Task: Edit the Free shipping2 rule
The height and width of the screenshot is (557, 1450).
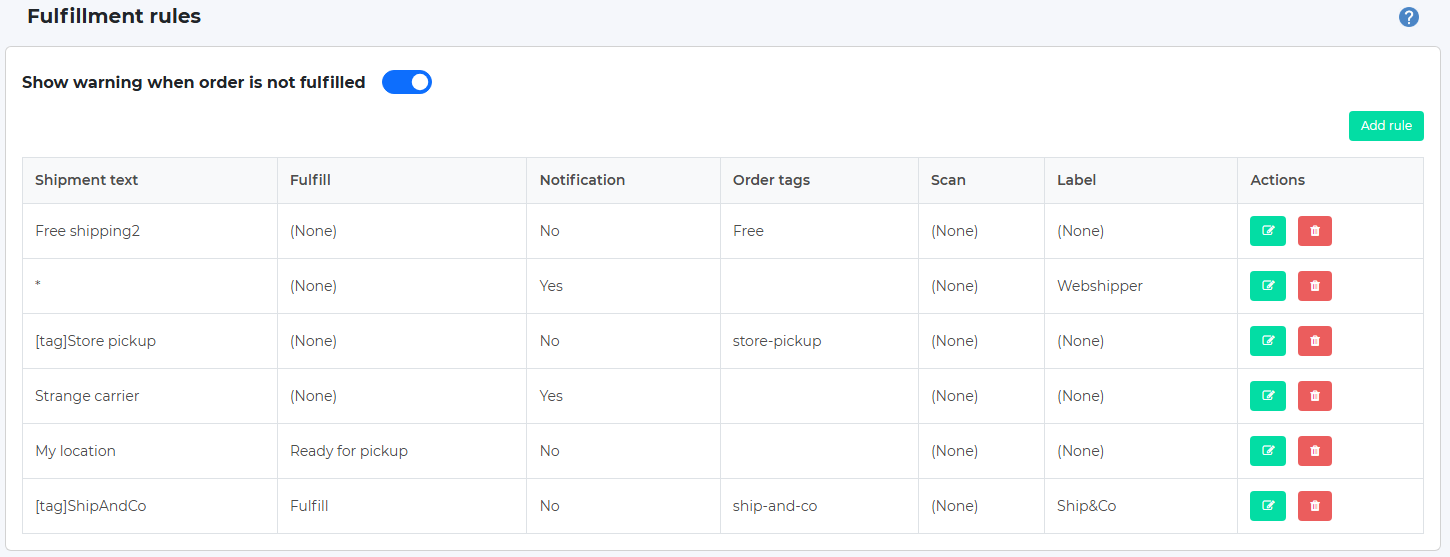Action: pyautogui.click(x=1268, y=231)
